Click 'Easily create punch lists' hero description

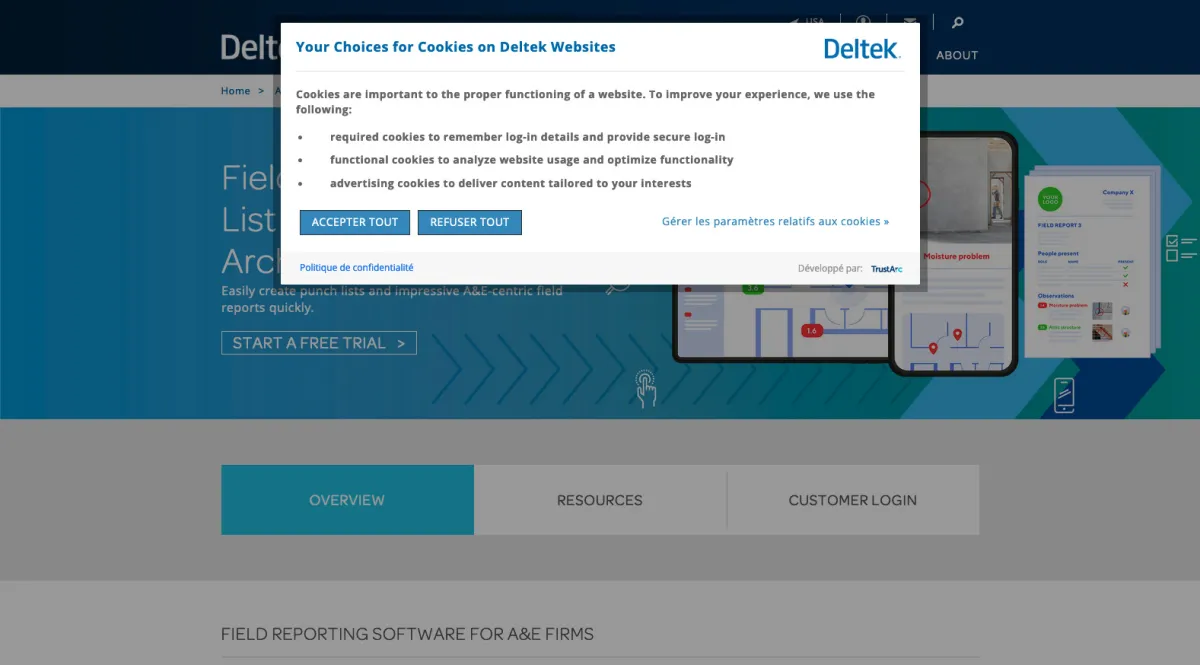pyautogui.click(x=392, y=299)
